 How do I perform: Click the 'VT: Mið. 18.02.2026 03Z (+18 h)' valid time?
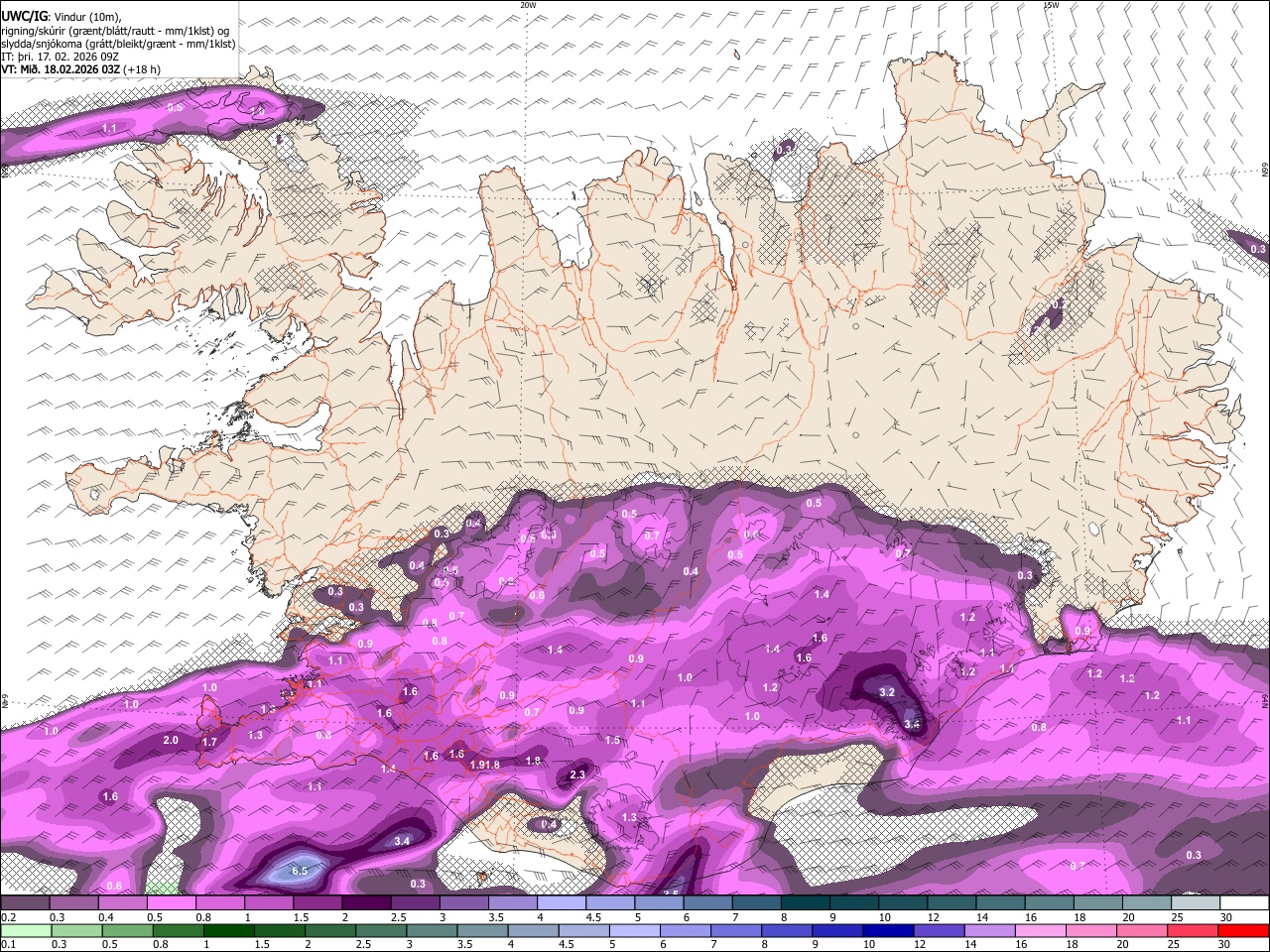pyautogui.click(x=81, y=69)
